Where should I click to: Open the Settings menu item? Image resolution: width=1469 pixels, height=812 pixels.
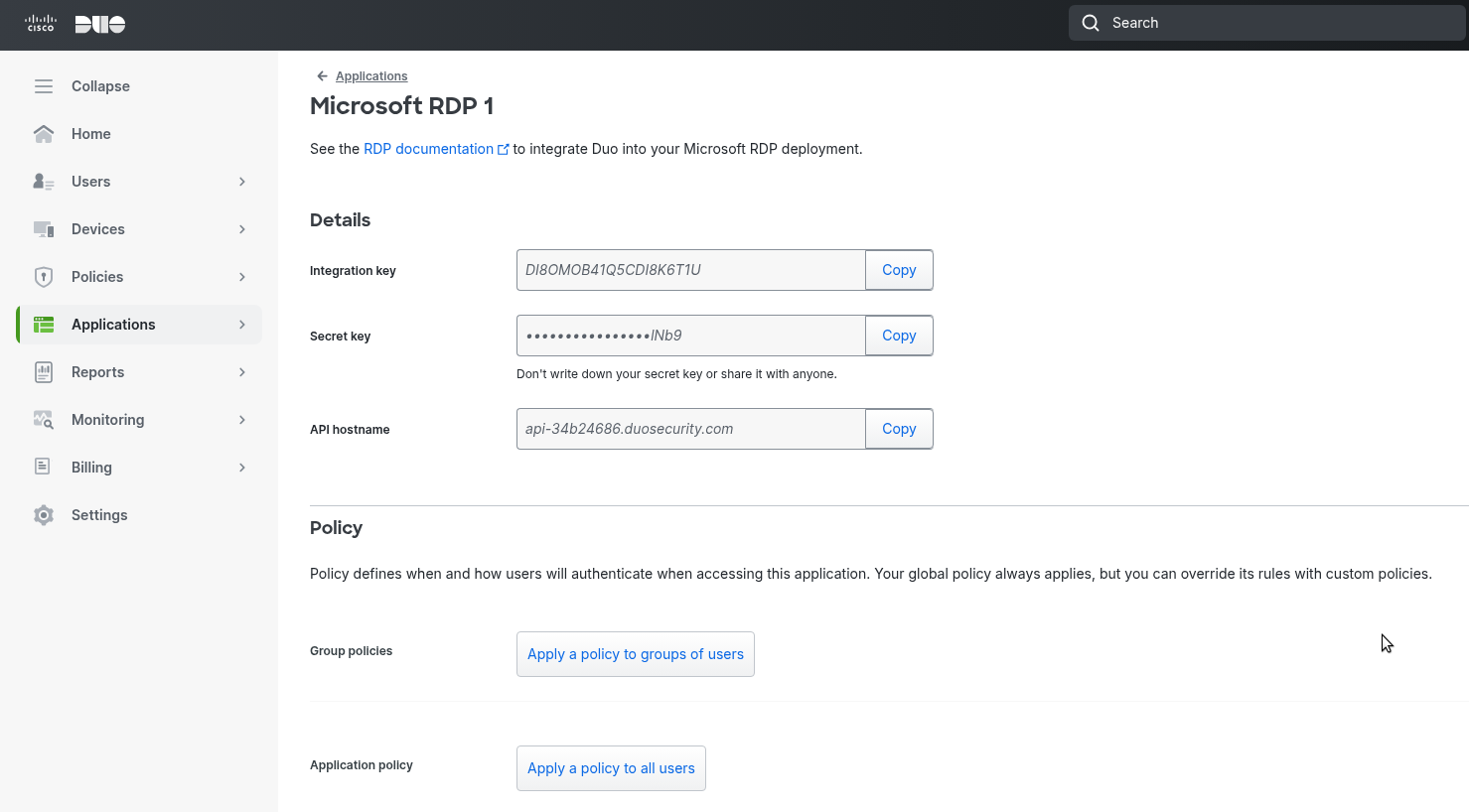point(139,515)
